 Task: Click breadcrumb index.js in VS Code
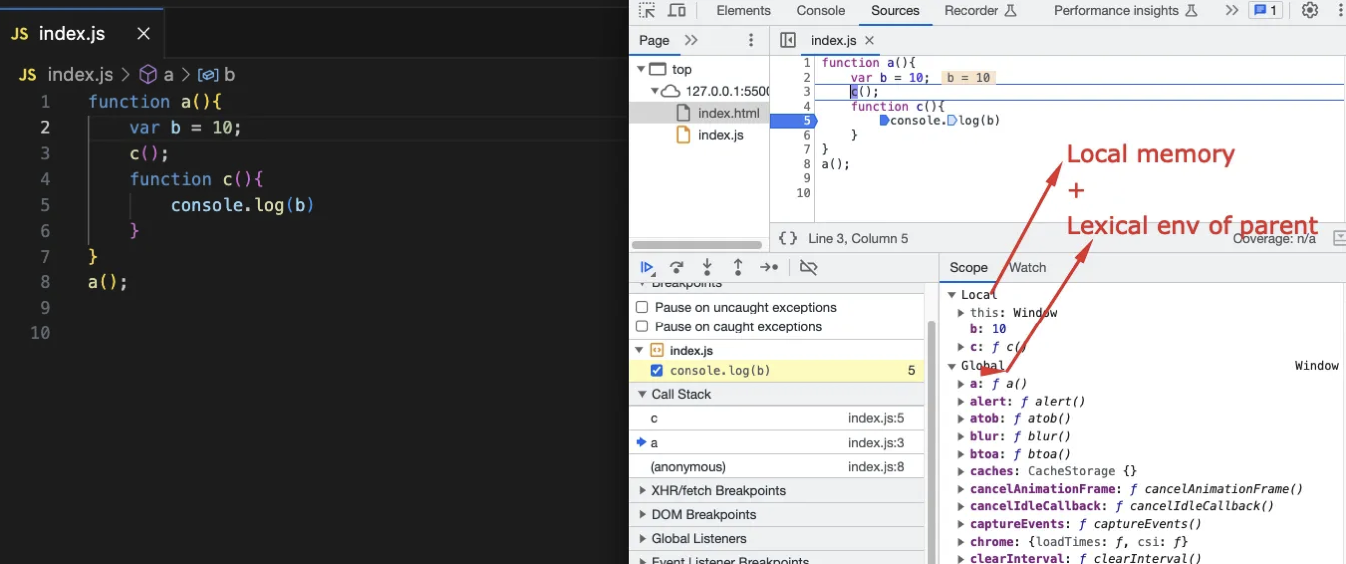pos(66,74)
